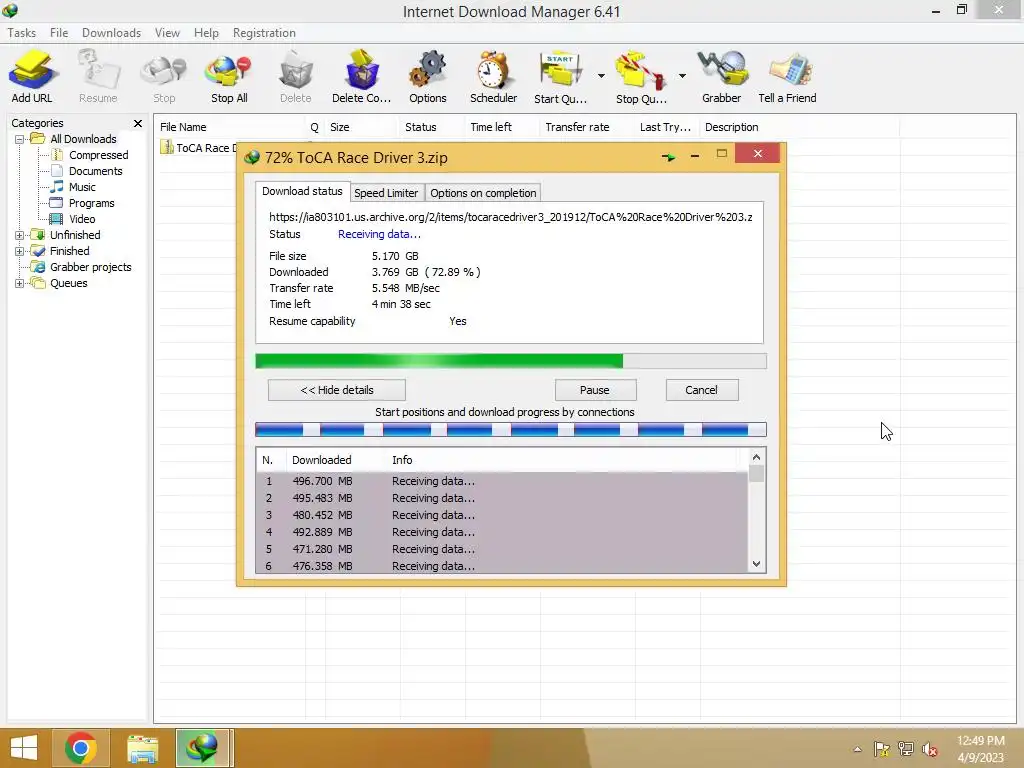Image resolution: width=1024 pixels, height=768 pixels.
Task: Open File Explorer from the taskbar
Action: [x=142, y=748]
